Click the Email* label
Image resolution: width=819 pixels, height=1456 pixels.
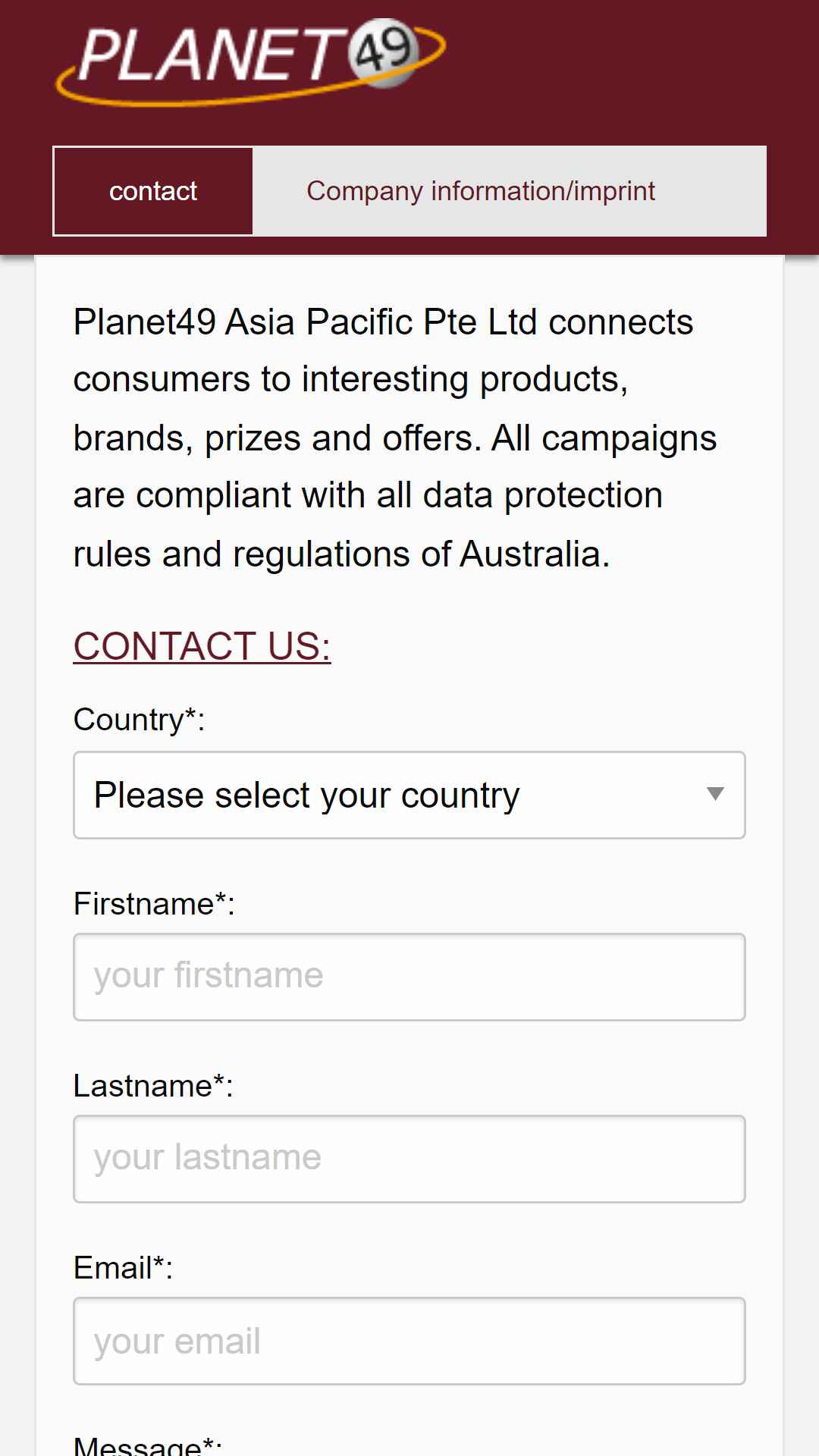tap(123, 1268)
